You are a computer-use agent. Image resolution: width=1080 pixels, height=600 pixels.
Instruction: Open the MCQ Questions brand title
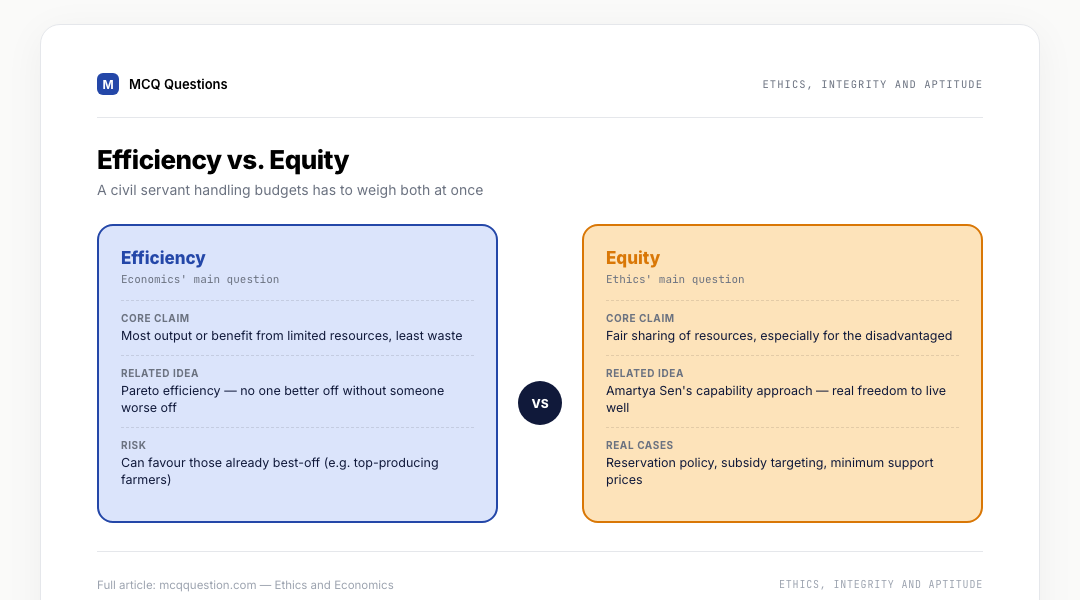(178, 84)
